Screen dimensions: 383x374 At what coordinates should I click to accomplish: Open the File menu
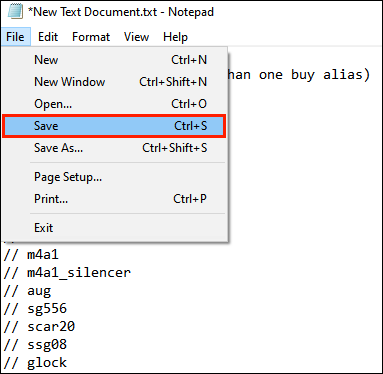[15, 37]
